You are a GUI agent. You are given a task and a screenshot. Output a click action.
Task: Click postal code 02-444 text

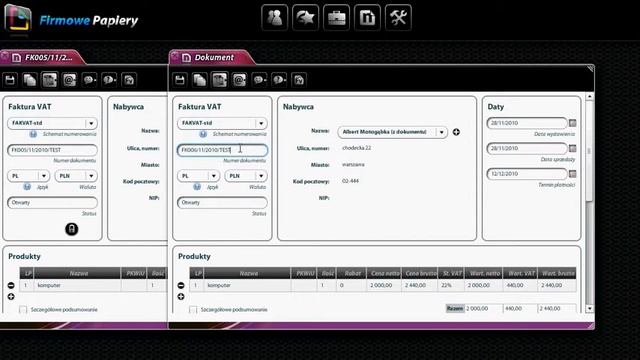tap(350, 181)
